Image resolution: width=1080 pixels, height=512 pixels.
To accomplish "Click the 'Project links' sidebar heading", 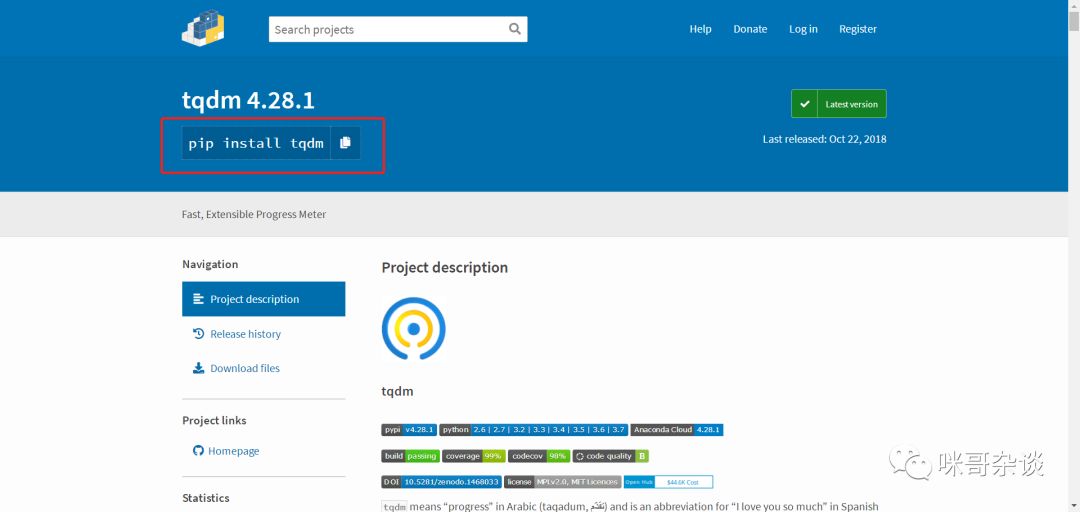I will point(214,420).
